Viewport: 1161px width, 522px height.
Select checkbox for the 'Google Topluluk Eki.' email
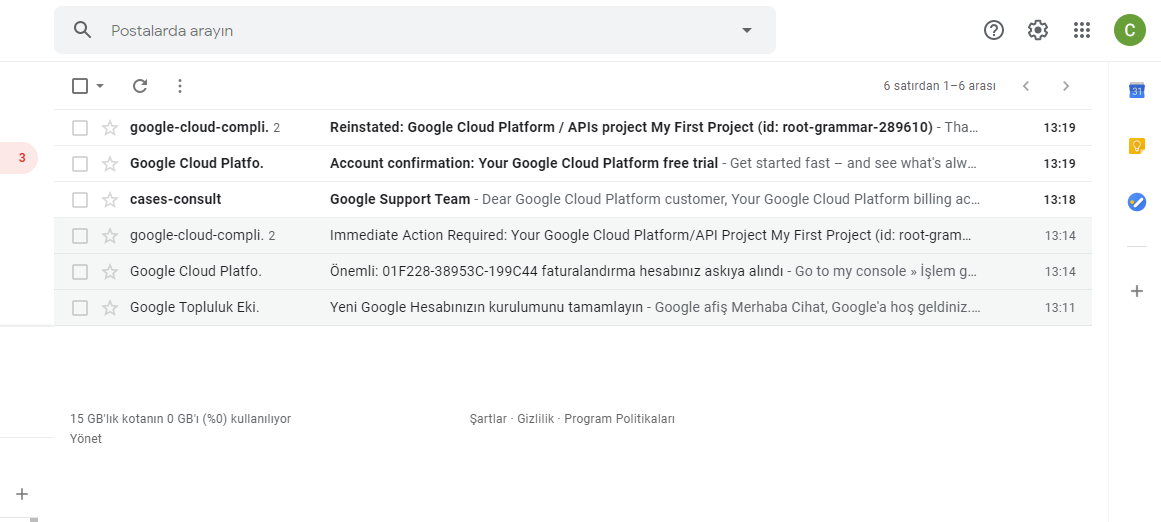point(80,308)
